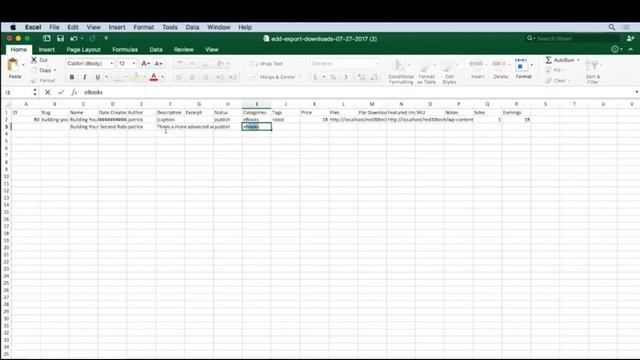The image size is (640, 360).
Task: Open the Insert ribbon tab
Action: (47, 49)
